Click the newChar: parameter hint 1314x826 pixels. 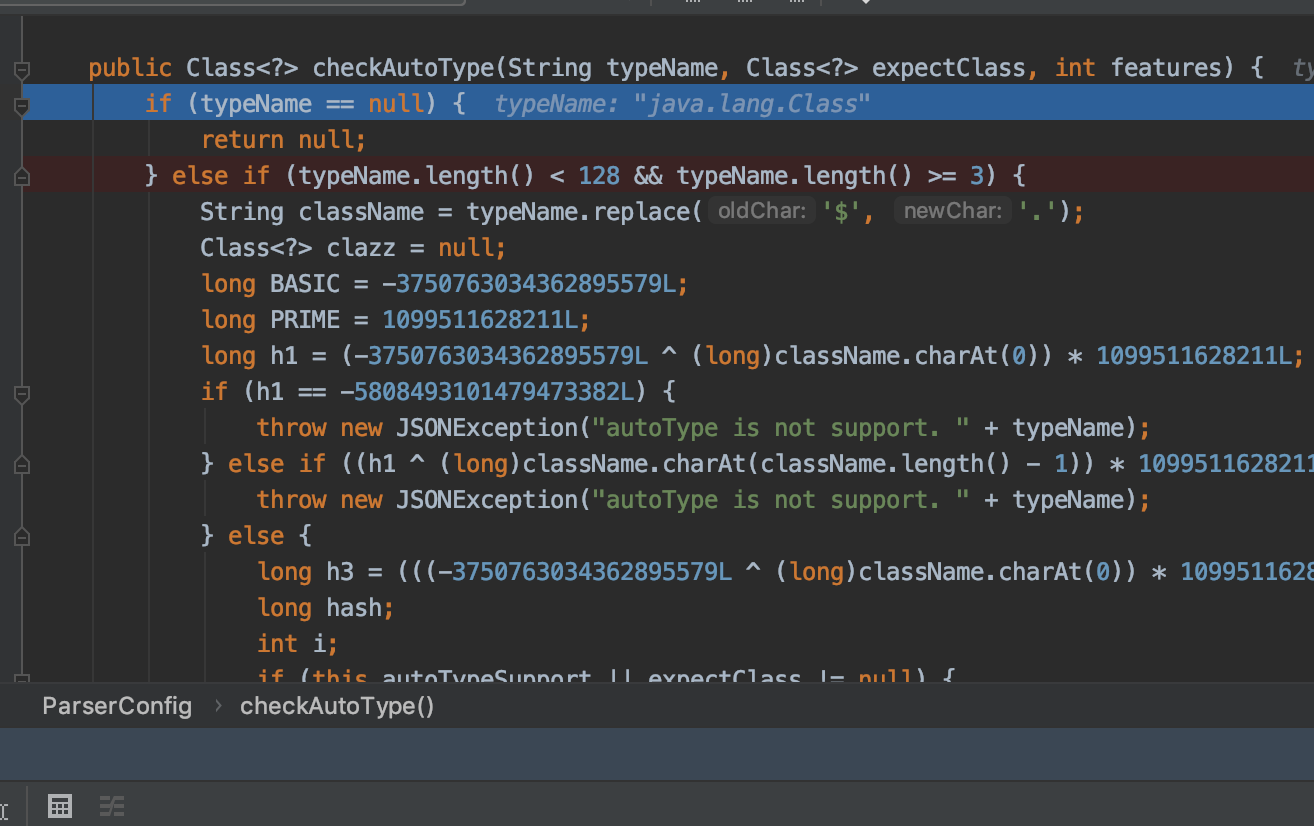coord(953,212)
